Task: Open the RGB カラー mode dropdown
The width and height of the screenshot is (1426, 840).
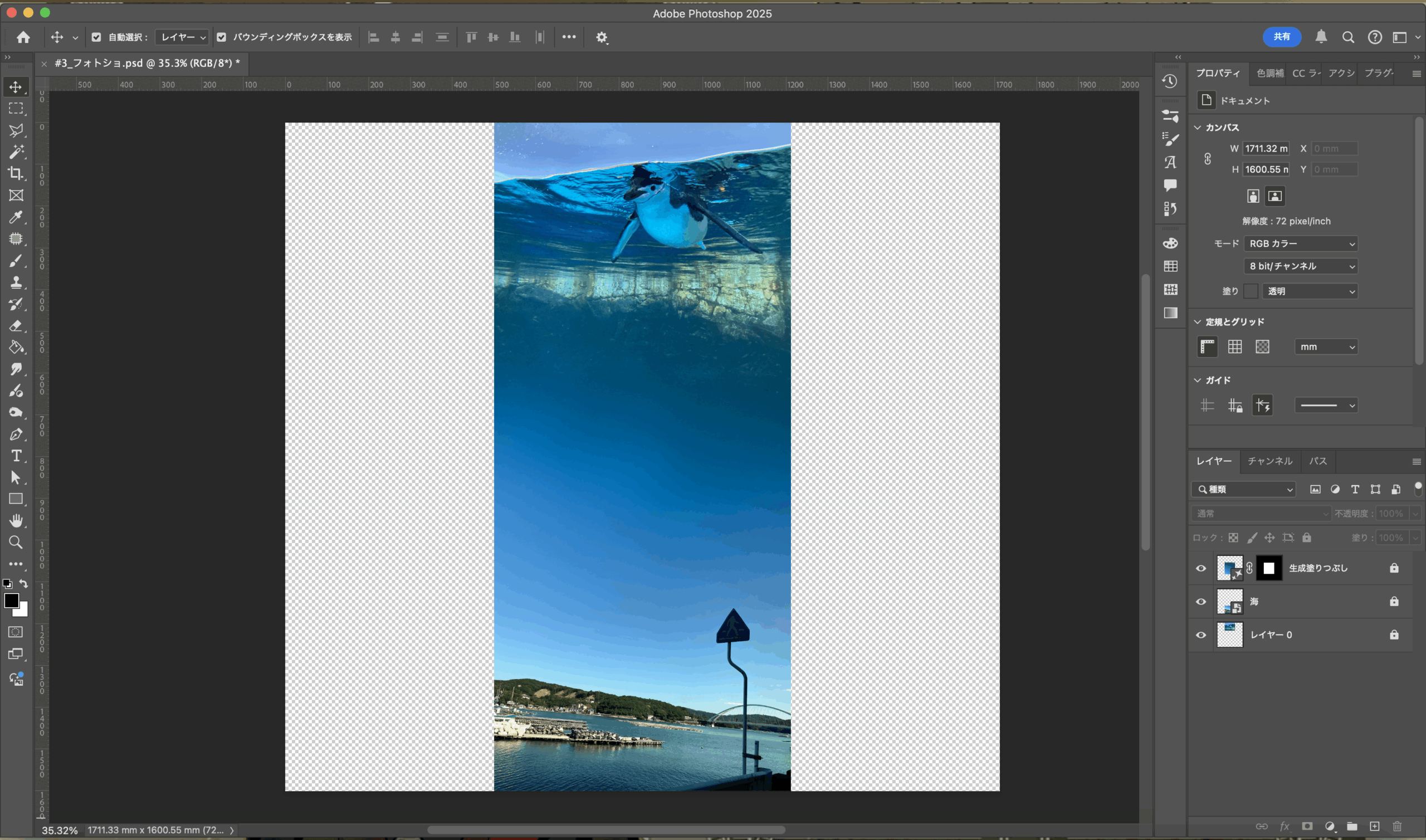Action: 1300,244
